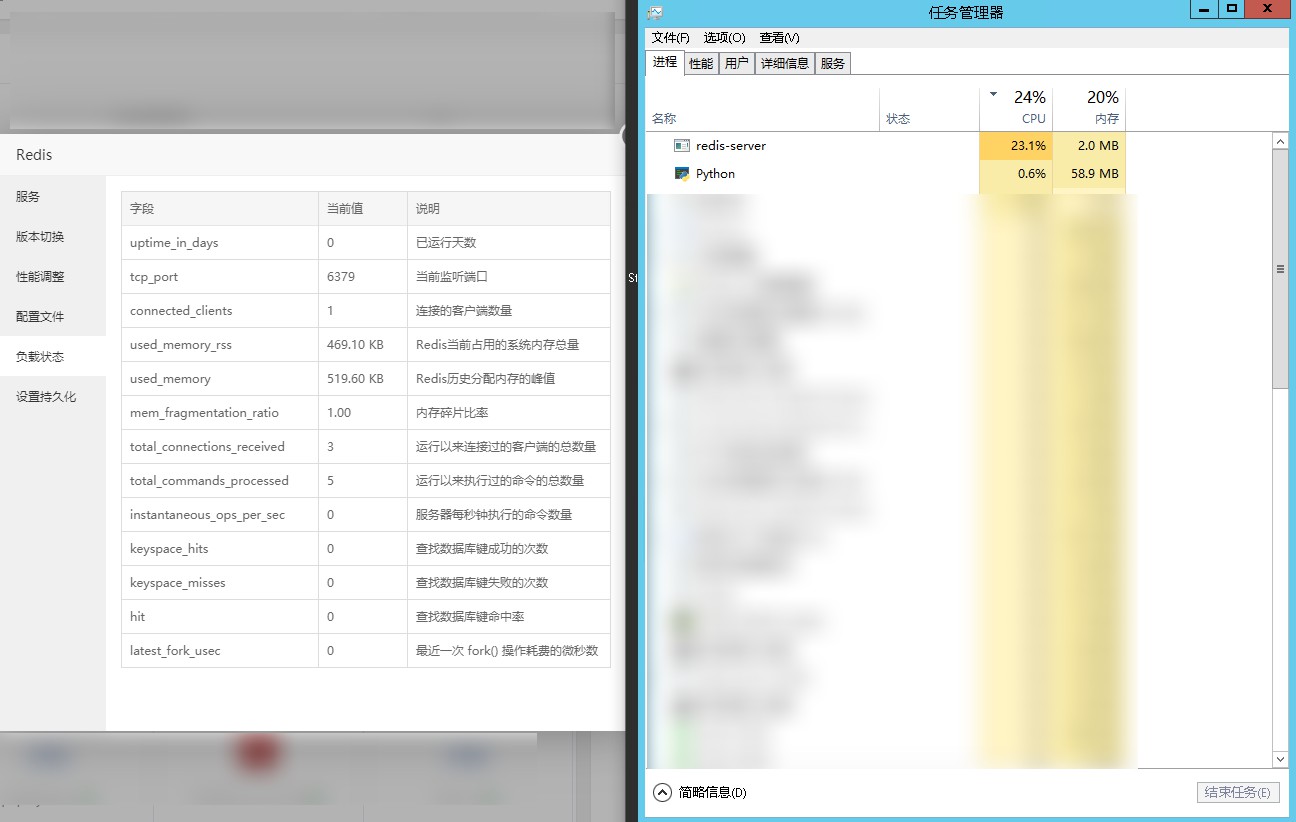Select 负载状态 in Redis sidebar
Screen dimensions: 1296x822
pos(53,357)
